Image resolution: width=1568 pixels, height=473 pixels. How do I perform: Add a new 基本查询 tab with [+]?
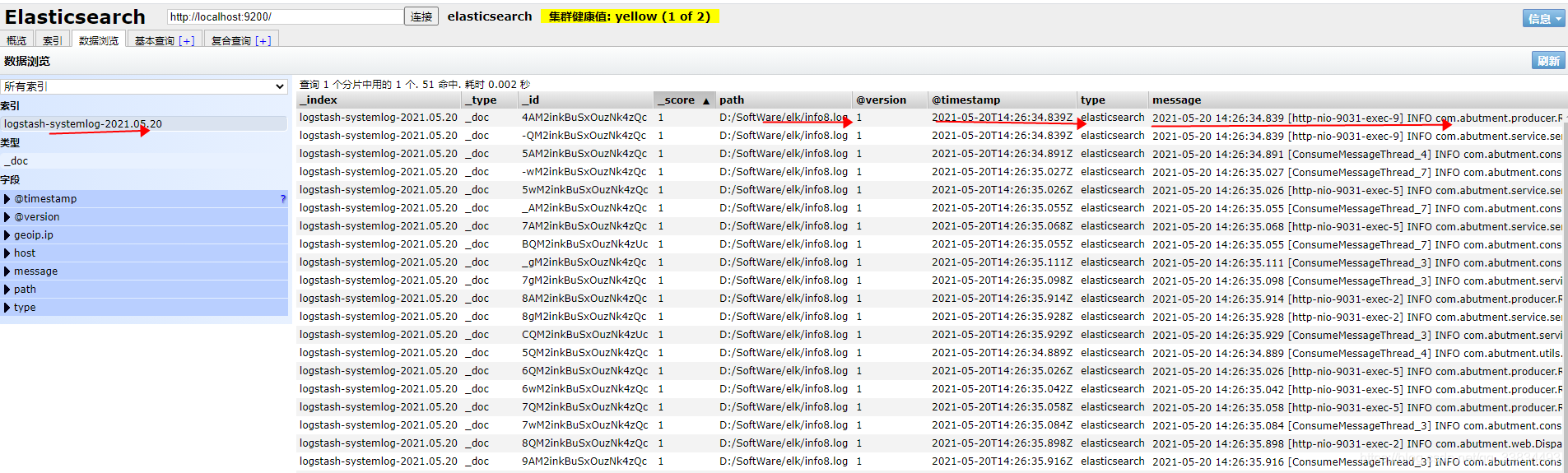[x=187, y=40]
